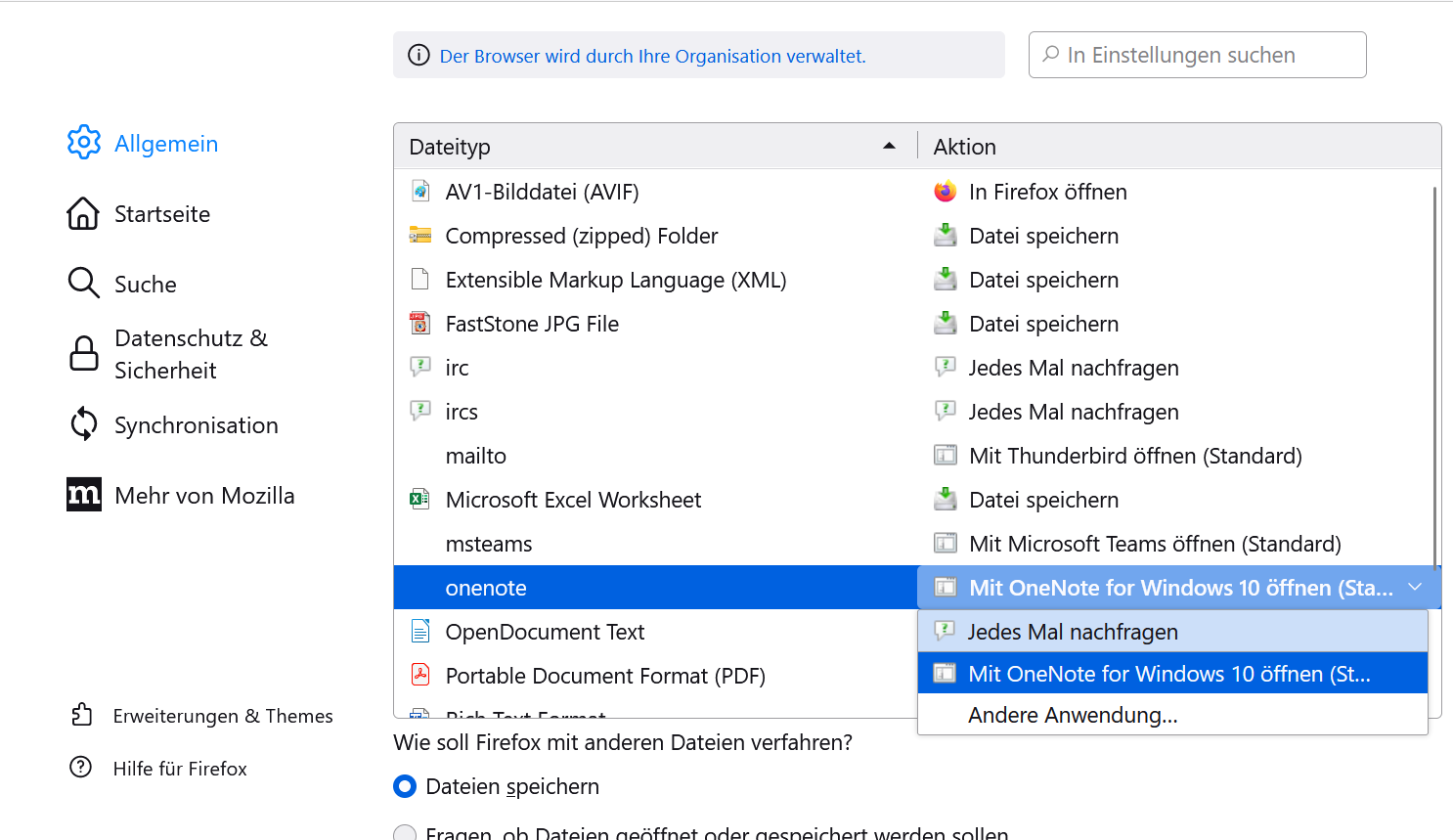
Task: Click the app icon in msteams action
Action: 945,543
